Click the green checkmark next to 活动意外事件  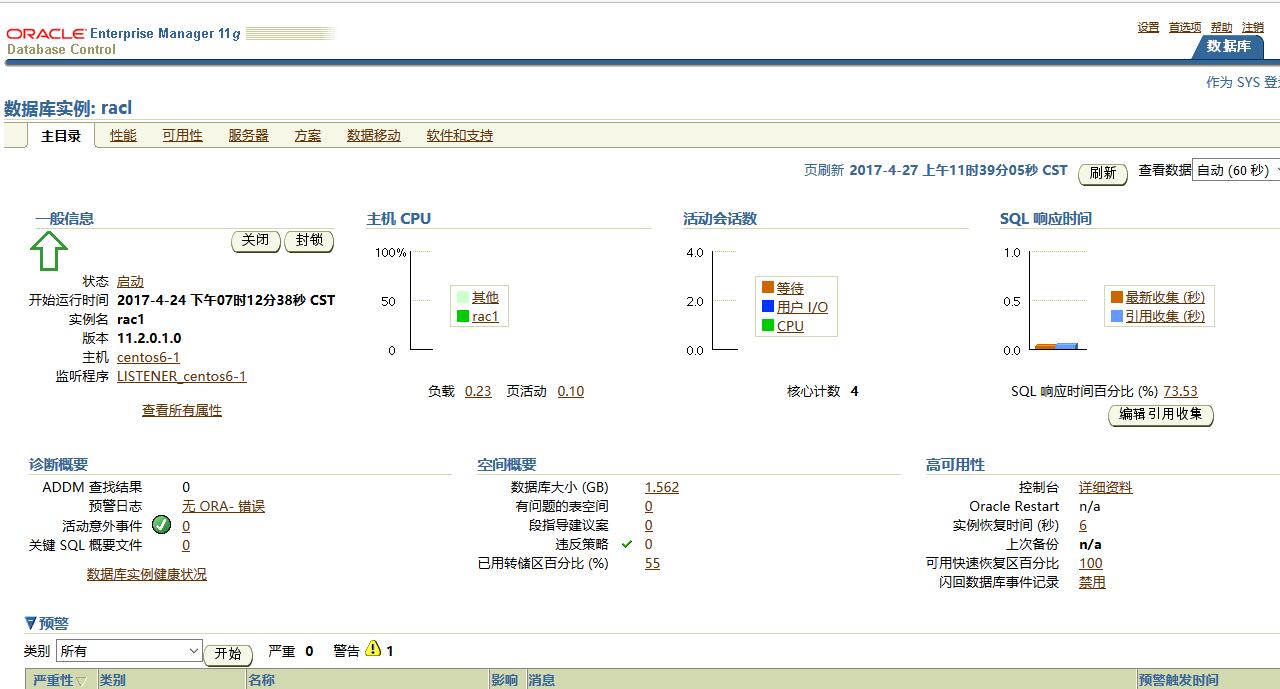[x=161, y=525]
